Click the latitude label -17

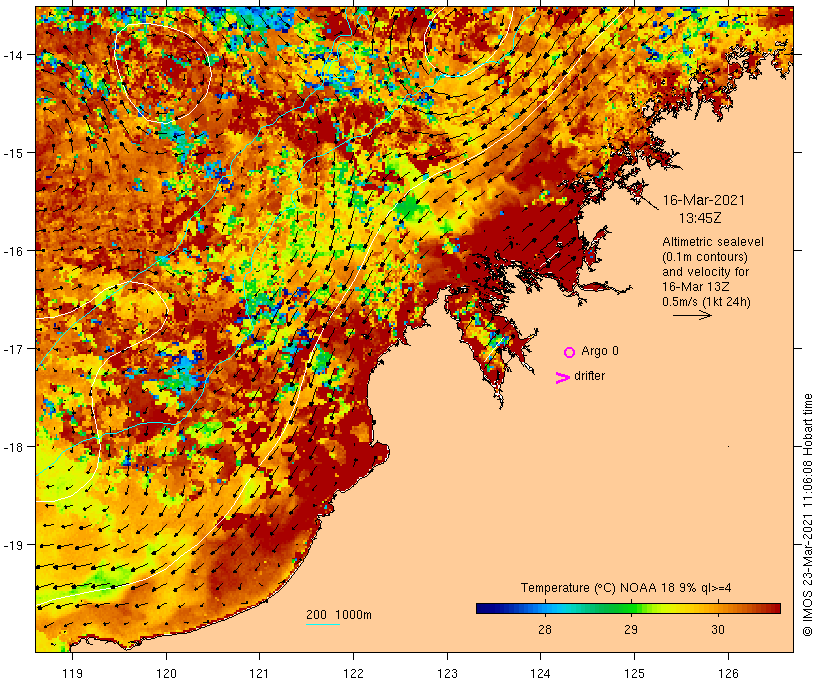pos(13,349)
